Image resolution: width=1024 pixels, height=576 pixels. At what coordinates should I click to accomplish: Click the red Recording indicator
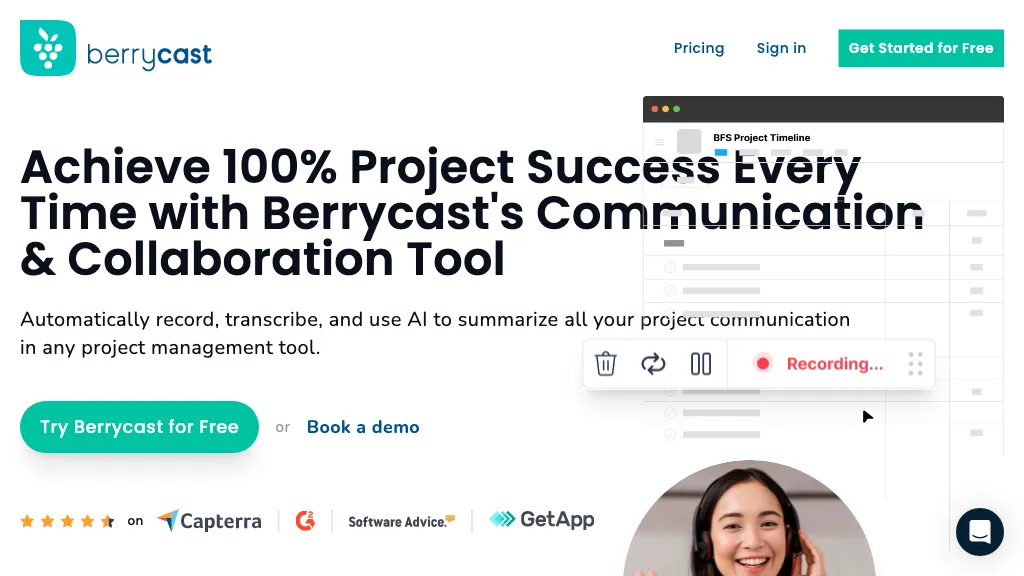click(x=822, y=363)
